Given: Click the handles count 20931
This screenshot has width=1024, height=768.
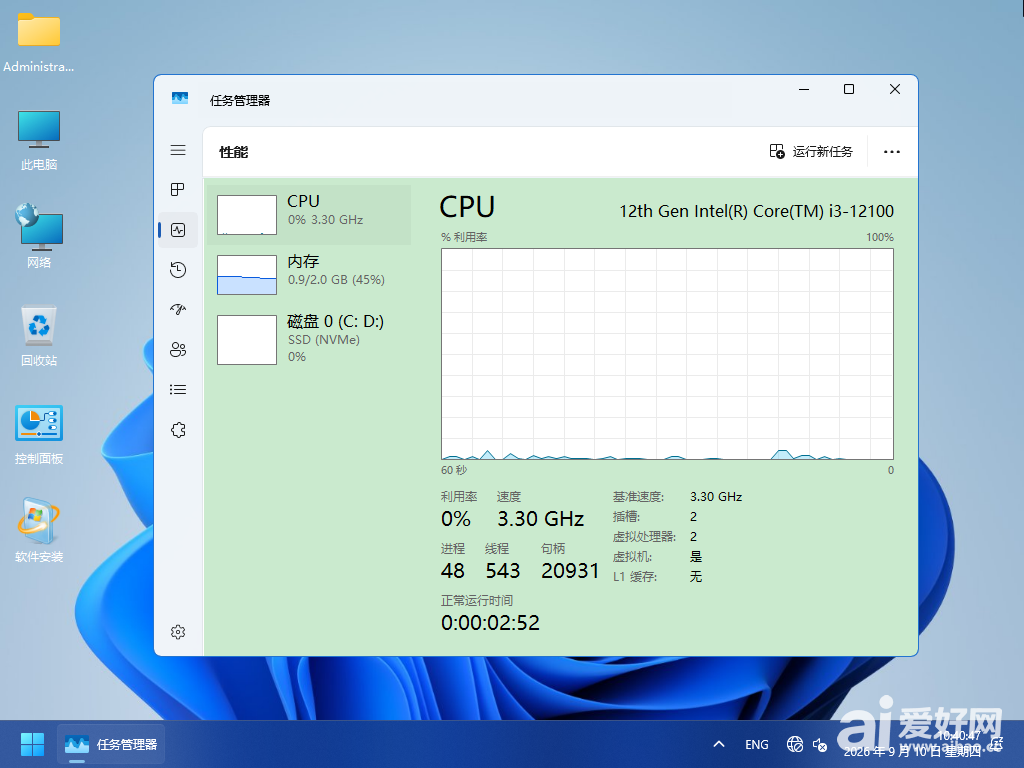Looking at the screenshot, I should click(x=570, y=571).
